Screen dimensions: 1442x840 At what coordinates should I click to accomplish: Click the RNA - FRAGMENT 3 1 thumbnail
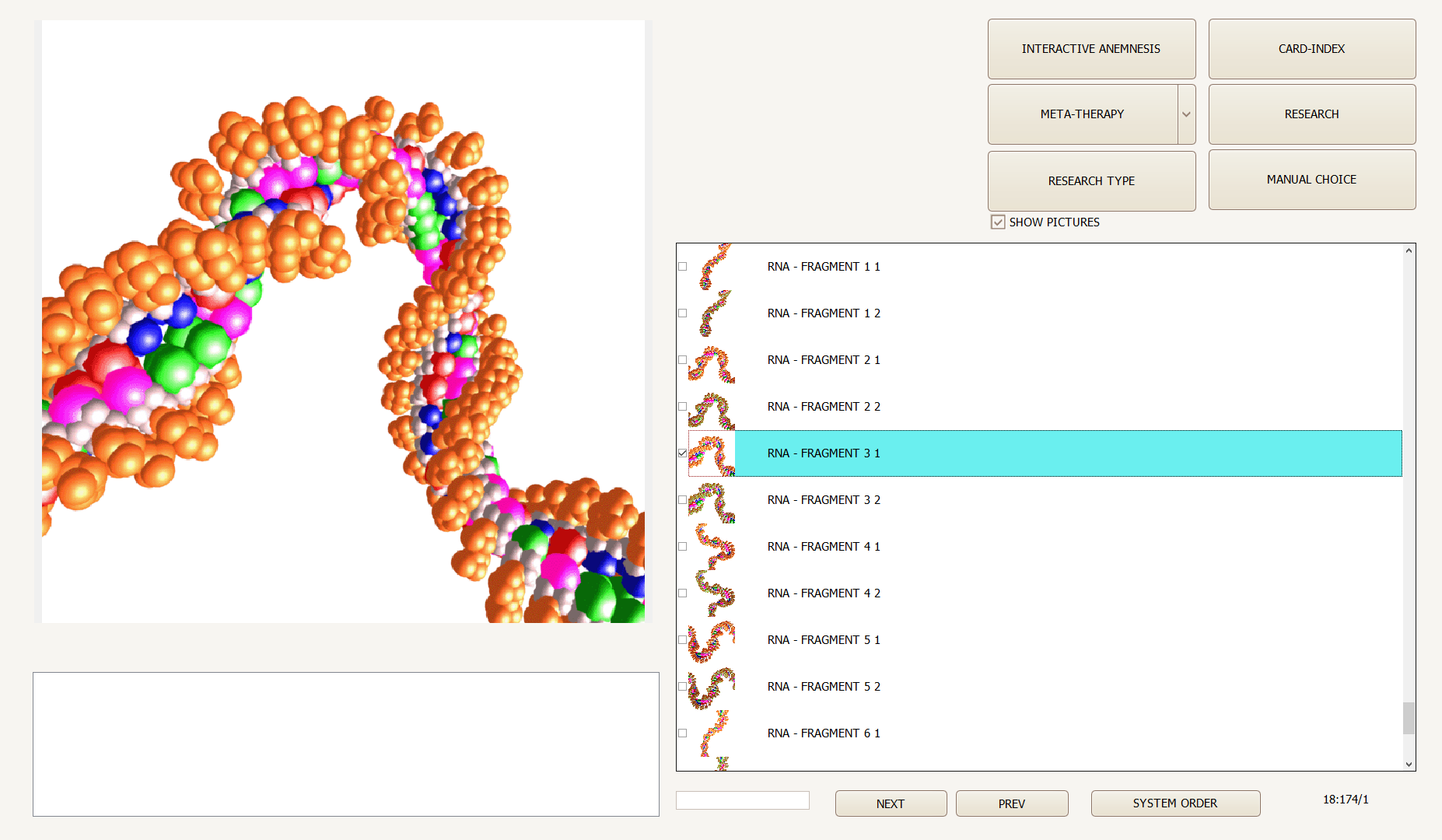point(712,453)
